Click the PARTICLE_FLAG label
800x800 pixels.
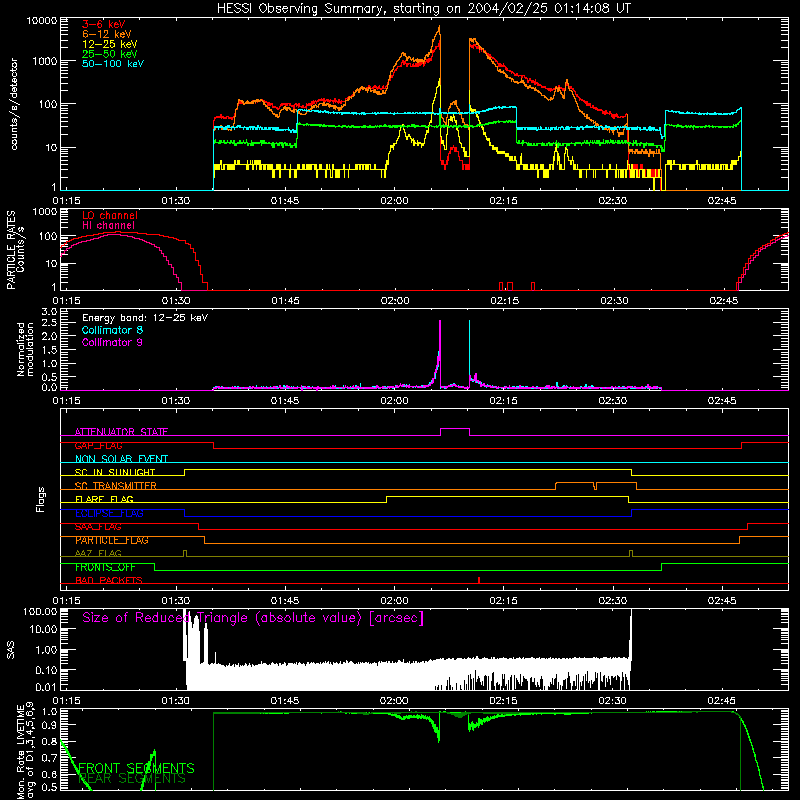click(x=112, y=540)
